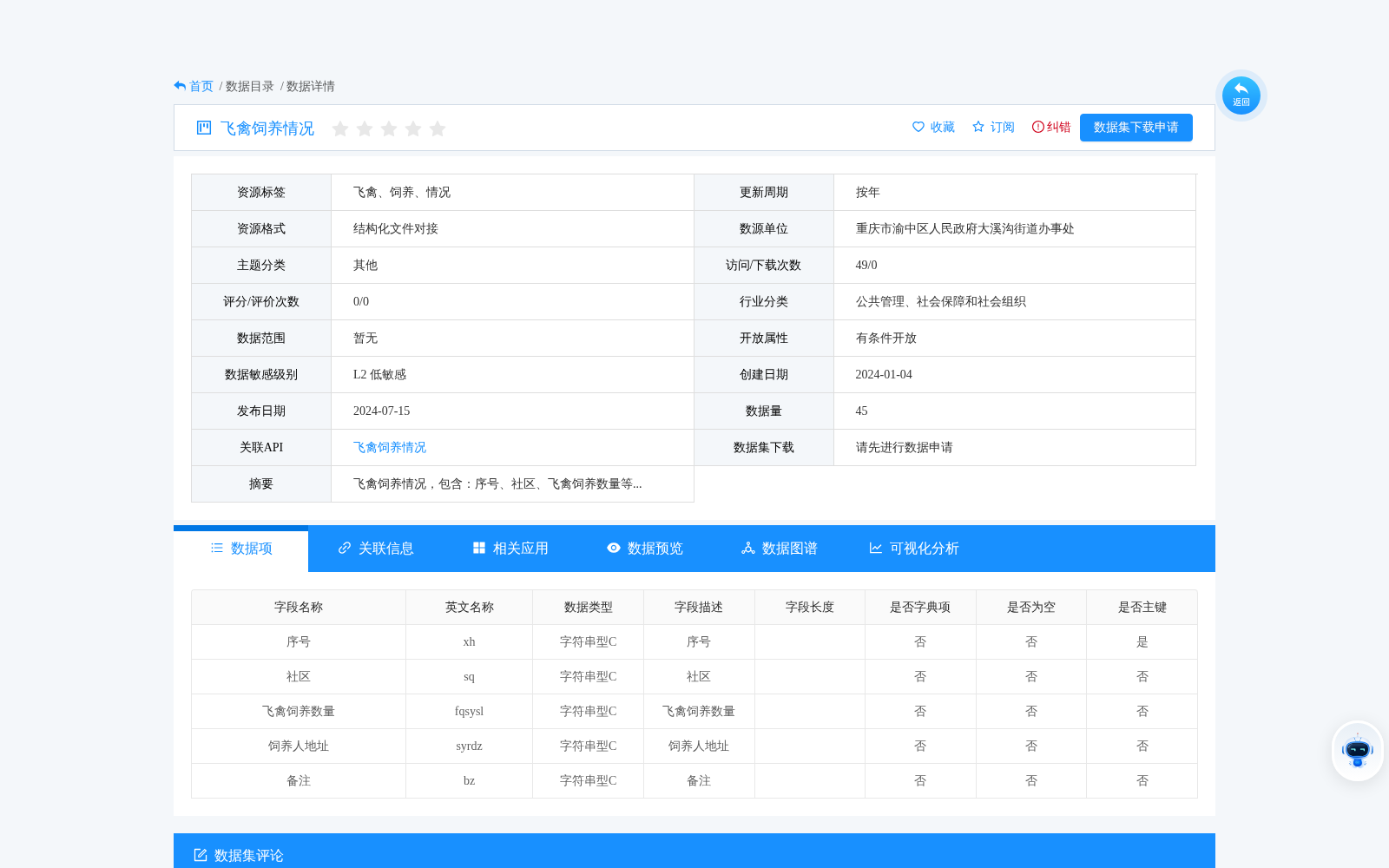1389x868 pixels.
Task: Click the 公共管理、社会保障和社会组织 industry value
Action: pyautogui.click(x=941, y=301)
